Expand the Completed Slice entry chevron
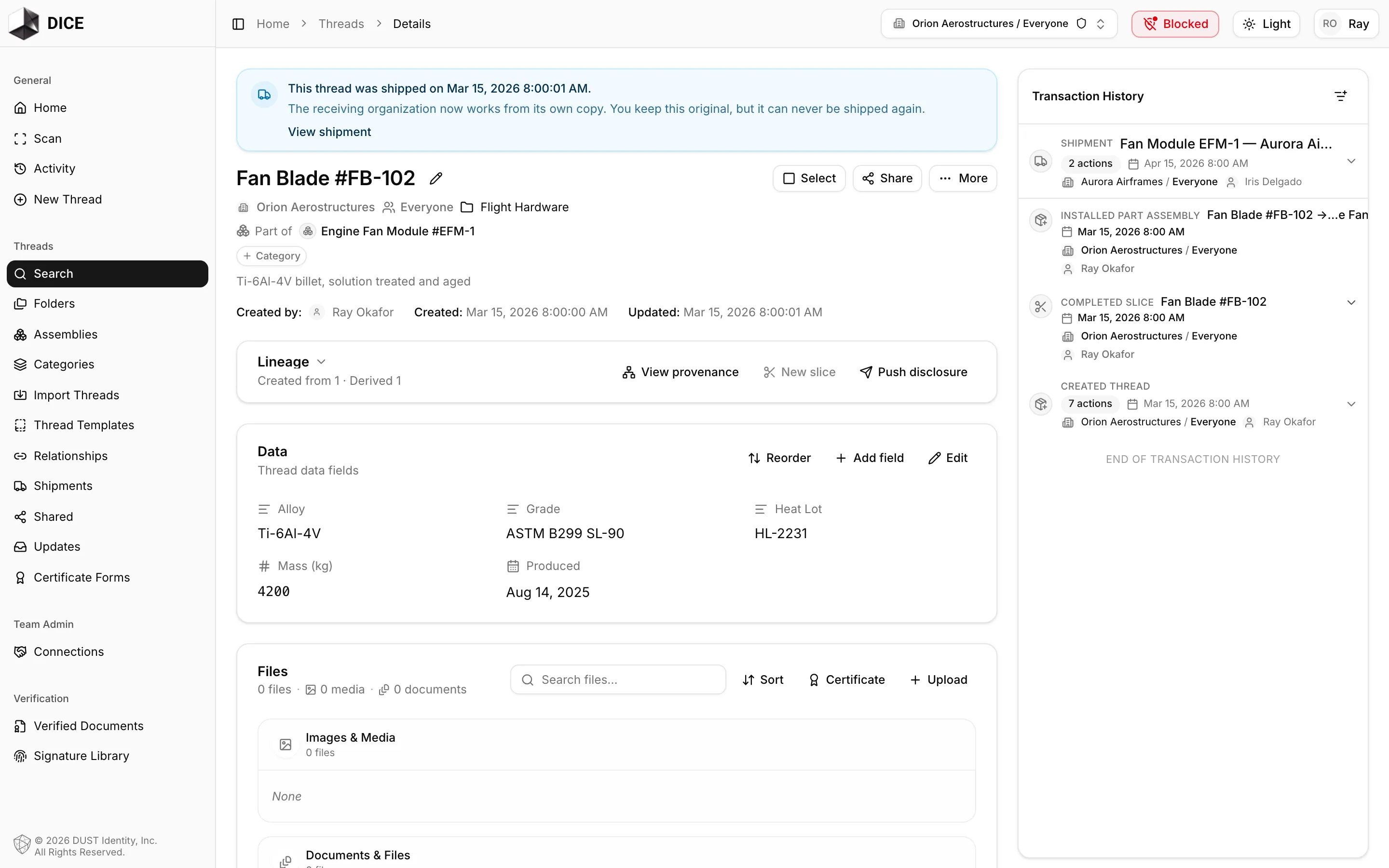 pos(1351,302)
